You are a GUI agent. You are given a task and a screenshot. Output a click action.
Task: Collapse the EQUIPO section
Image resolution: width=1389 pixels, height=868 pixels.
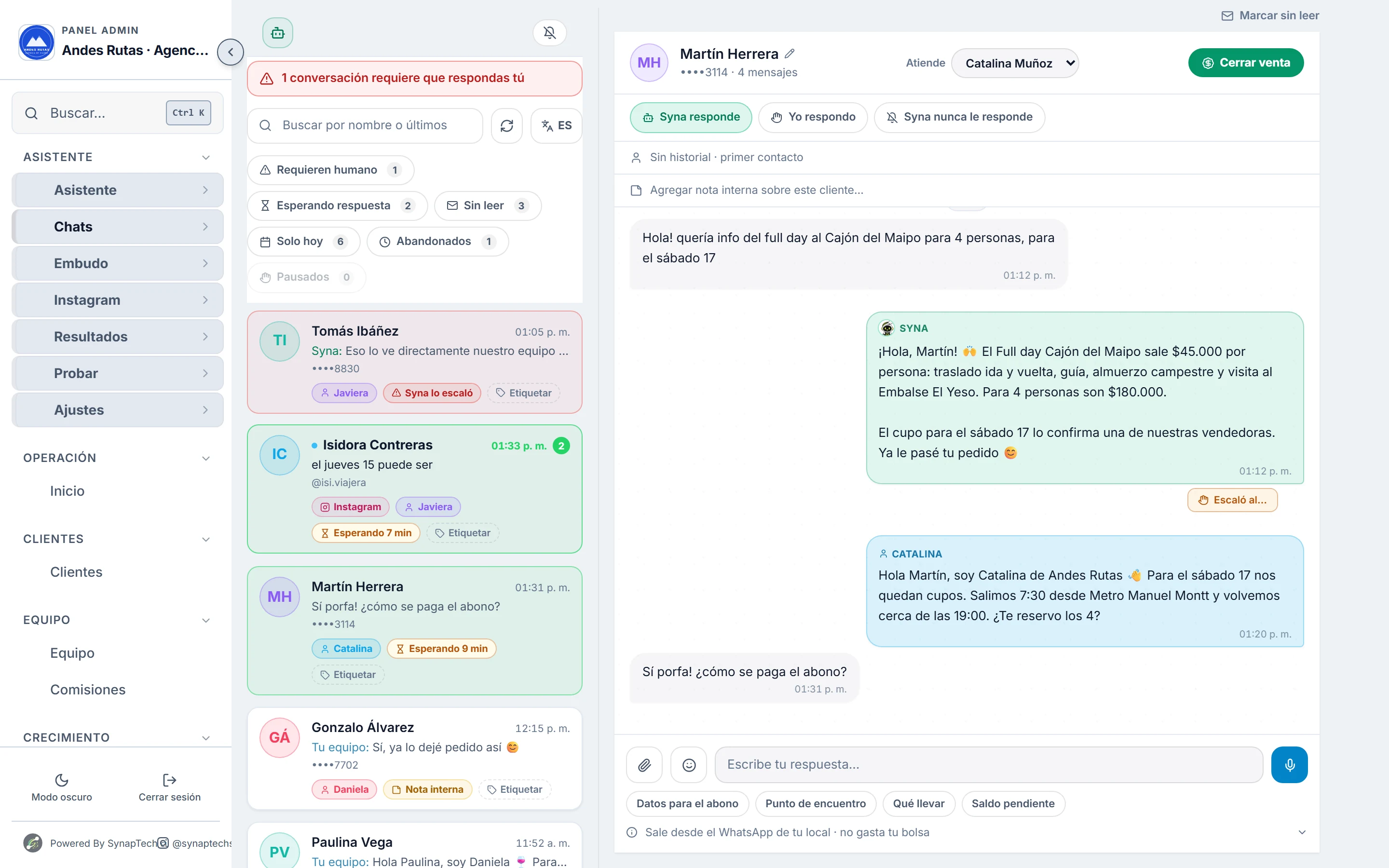pos(117,620)
